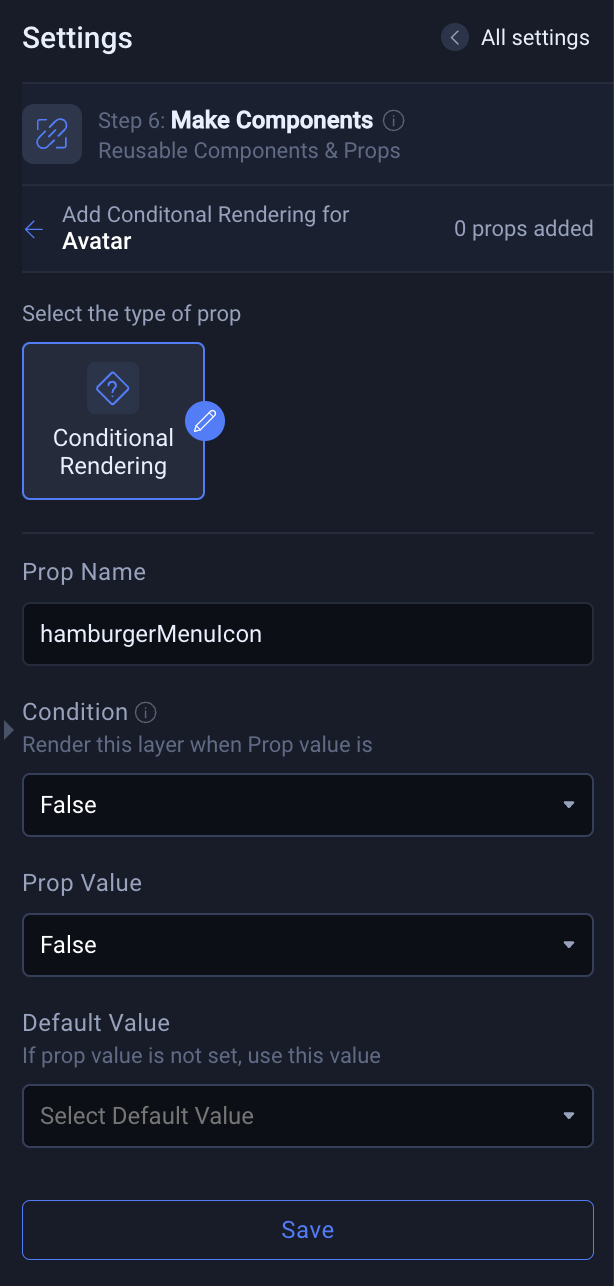This screenshot has width=614, height=1286.
Task: Click the circular back chevron near All settings
Action: point(454,37)
